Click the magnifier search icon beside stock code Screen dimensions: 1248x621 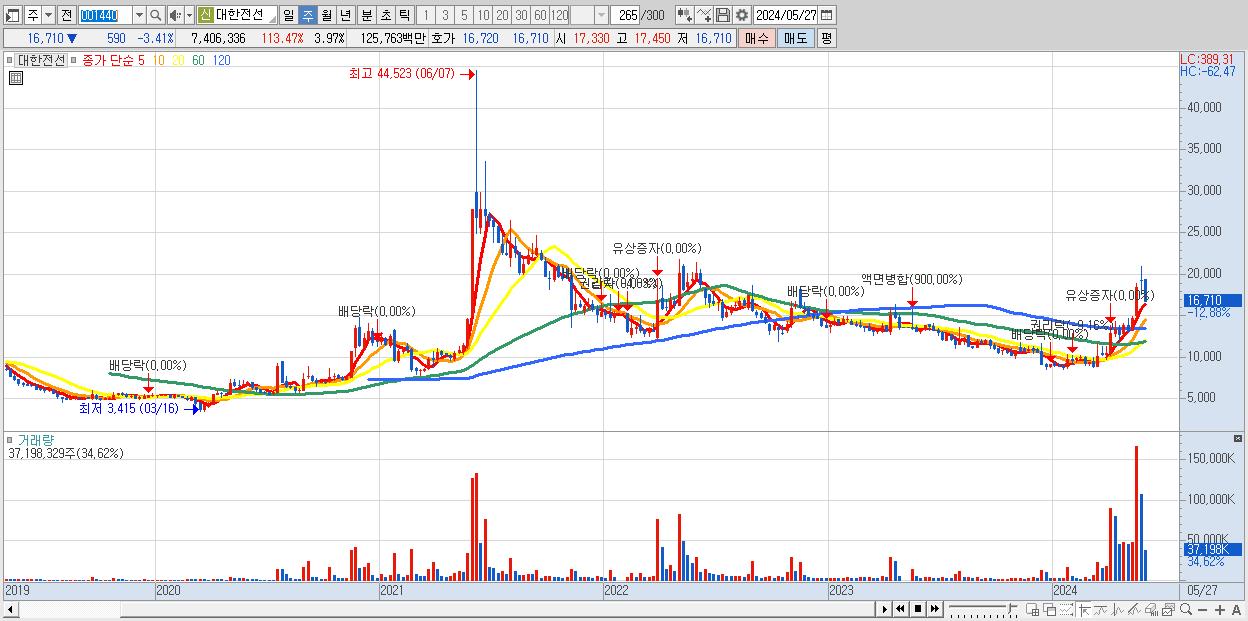pos(156,15)
